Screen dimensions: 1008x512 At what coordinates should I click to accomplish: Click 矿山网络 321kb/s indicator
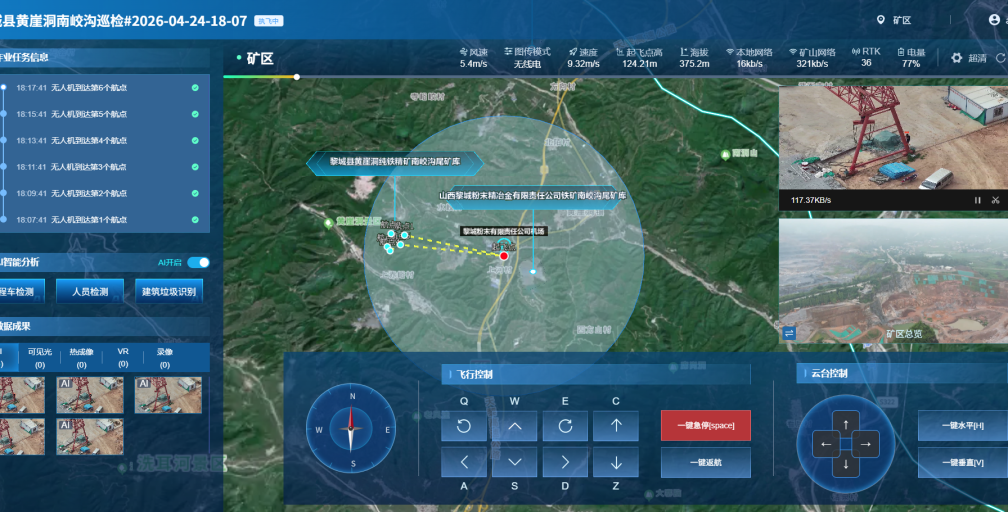[812, 58]
